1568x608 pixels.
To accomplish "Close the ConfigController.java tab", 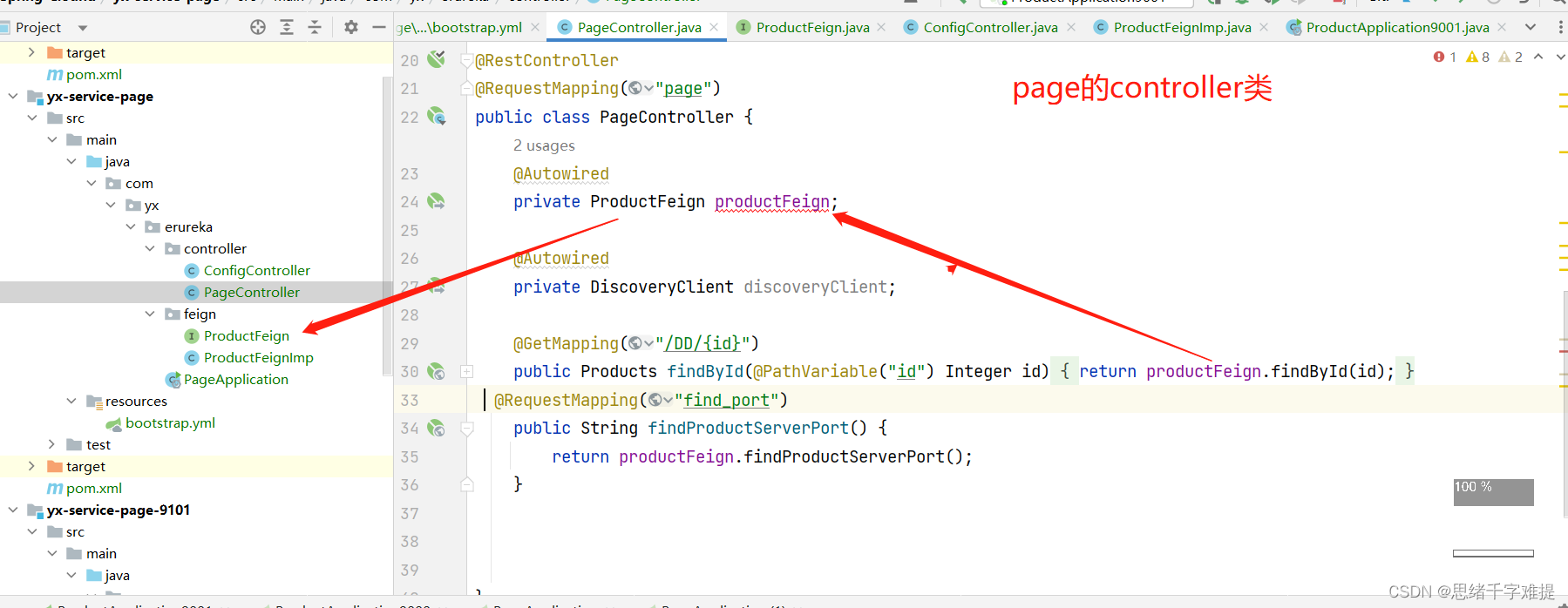I will (x=1071, y=27).
